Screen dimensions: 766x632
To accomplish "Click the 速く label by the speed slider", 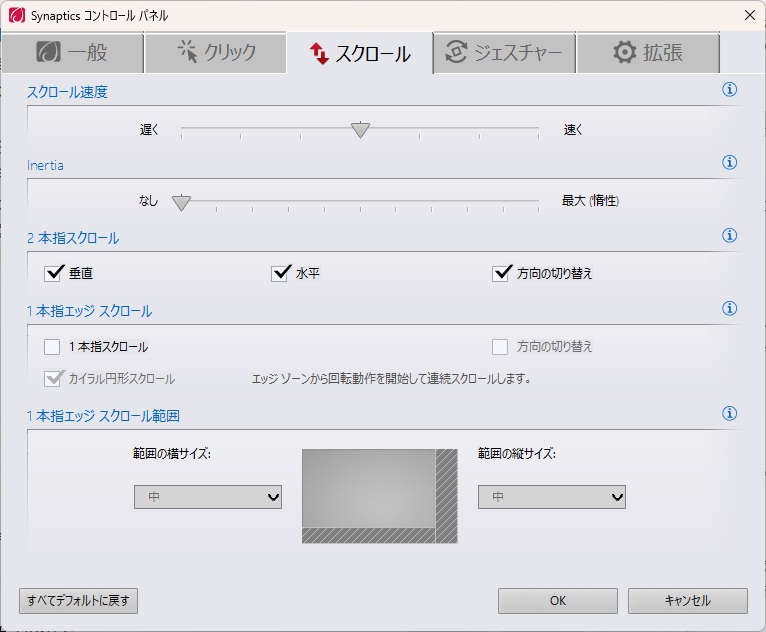I will pos(573,130).
